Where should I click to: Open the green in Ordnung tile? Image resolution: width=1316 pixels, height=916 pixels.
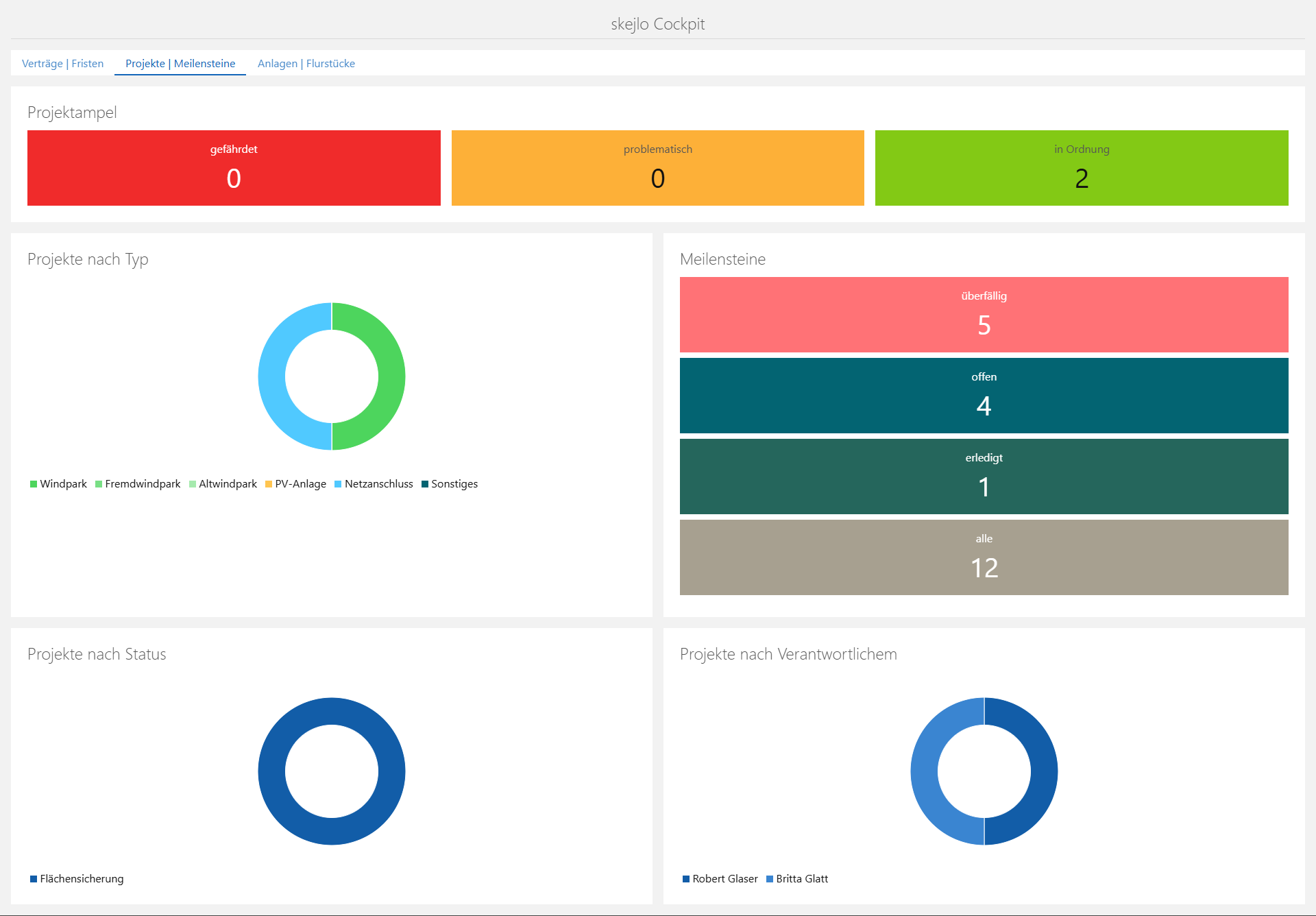(x=1081, y=168)
